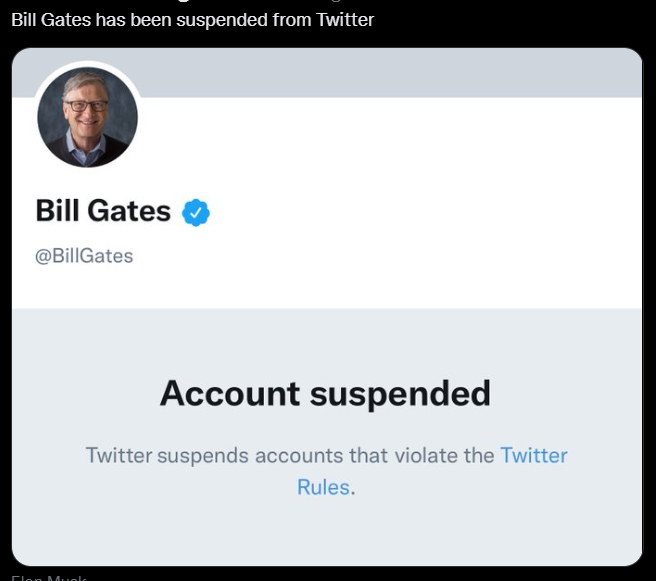This screenshot has width=656, height=581.
Task: Click the word Account in bold heading
Action: [230, 393]
